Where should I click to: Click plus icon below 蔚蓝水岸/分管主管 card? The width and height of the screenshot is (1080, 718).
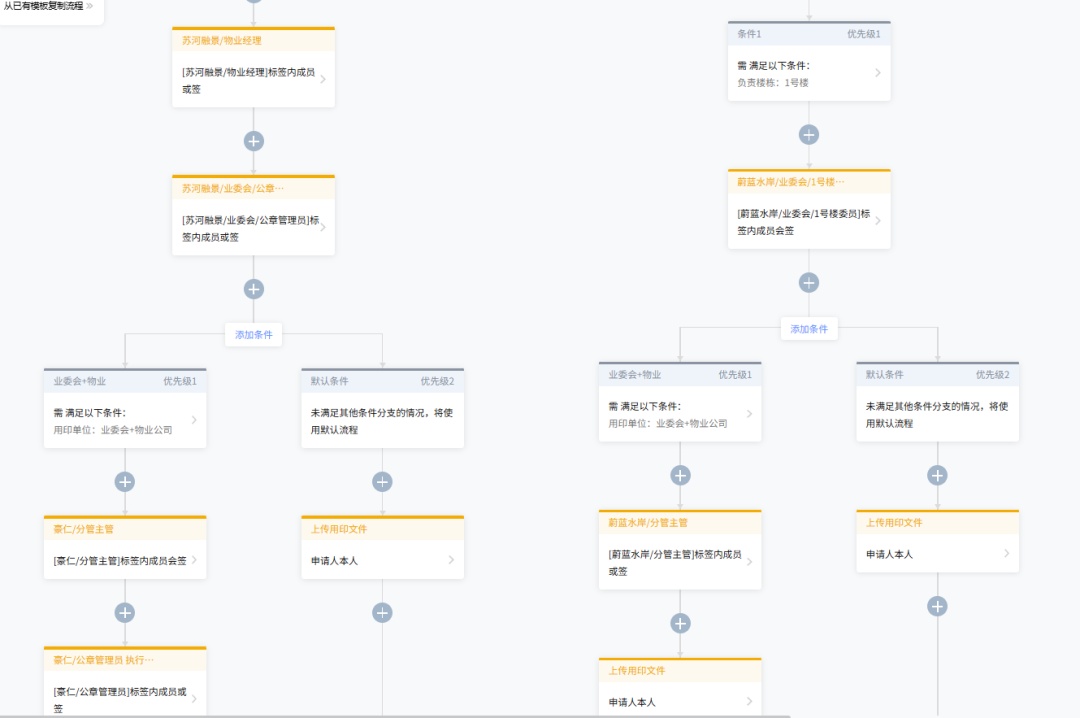coord(680,623)
